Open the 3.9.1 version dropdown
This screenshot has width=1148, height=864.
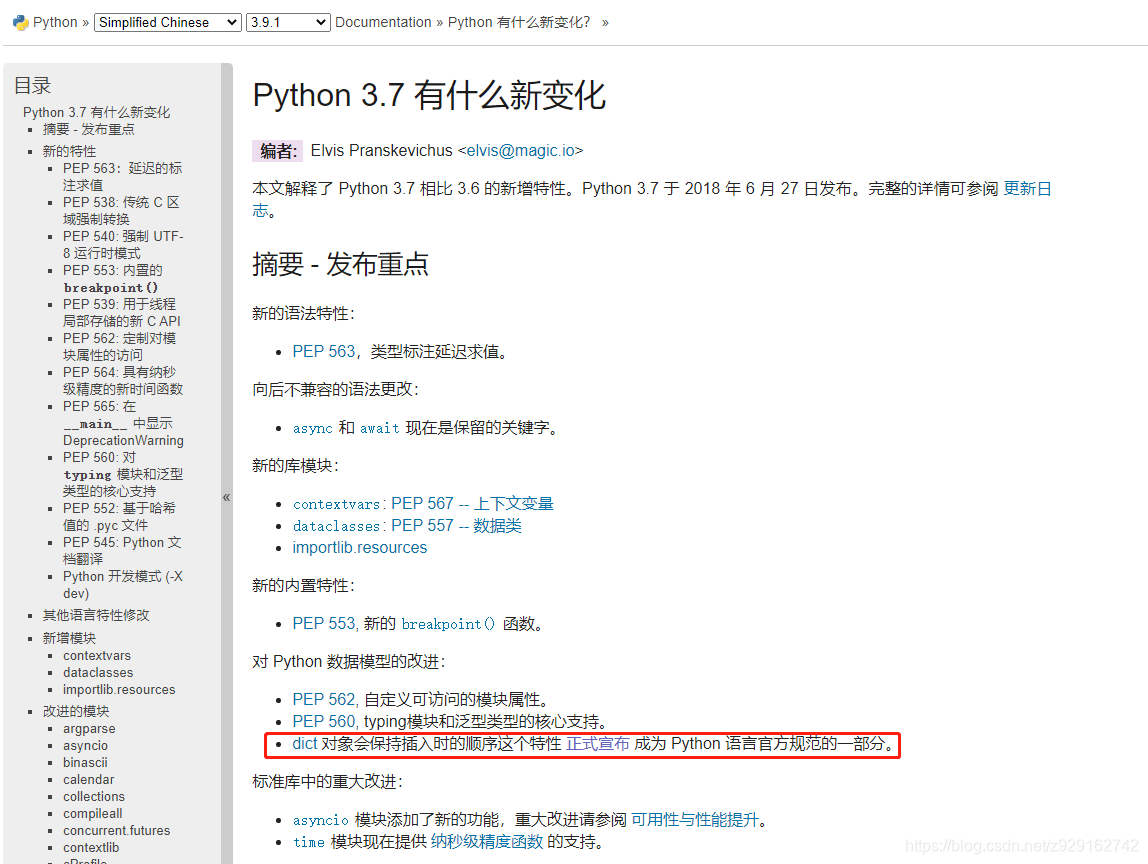[288, 23]
